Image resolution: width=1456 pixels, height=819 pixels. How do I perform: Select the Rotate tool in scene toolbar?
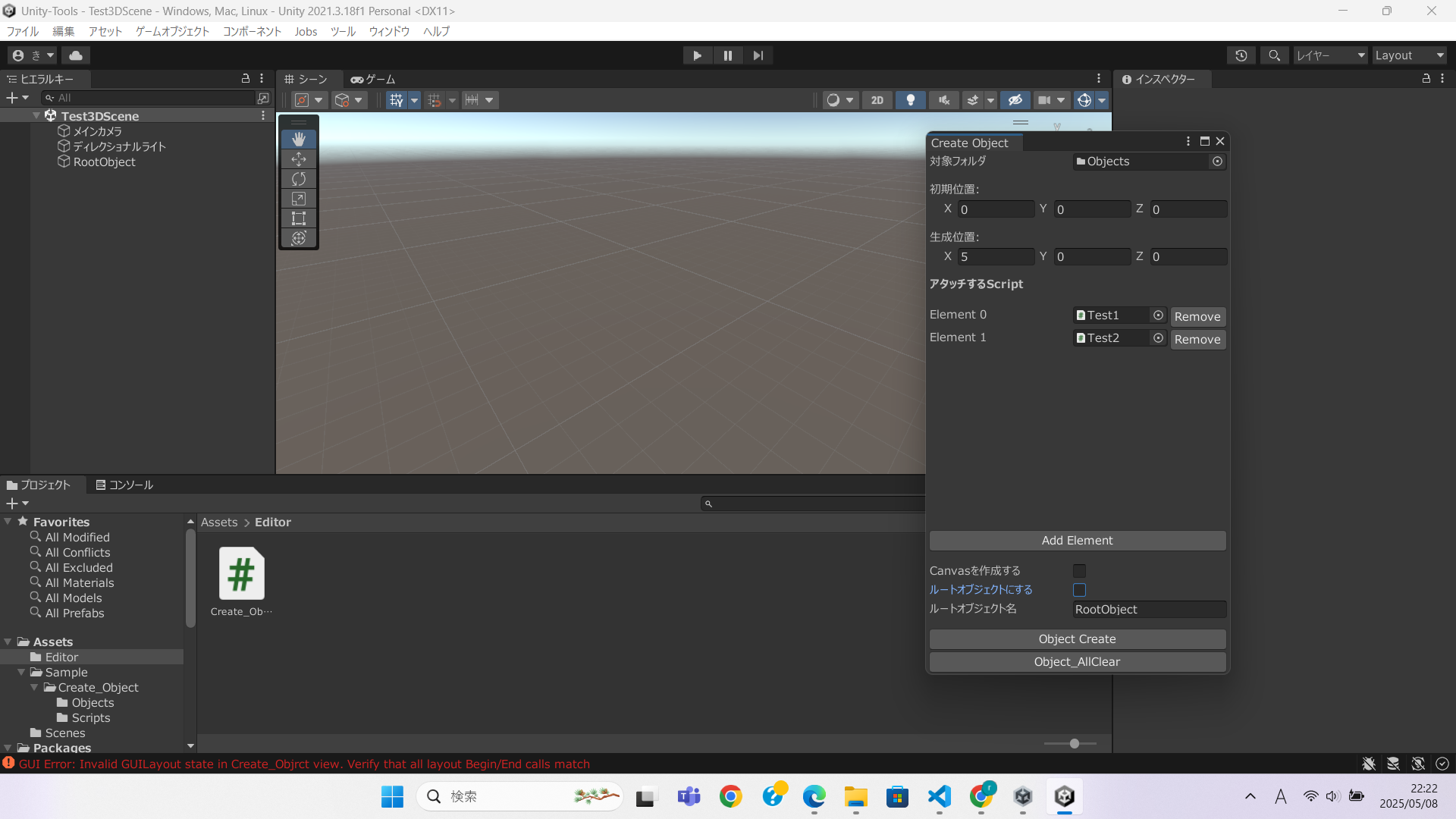click(x=299, y=179)
